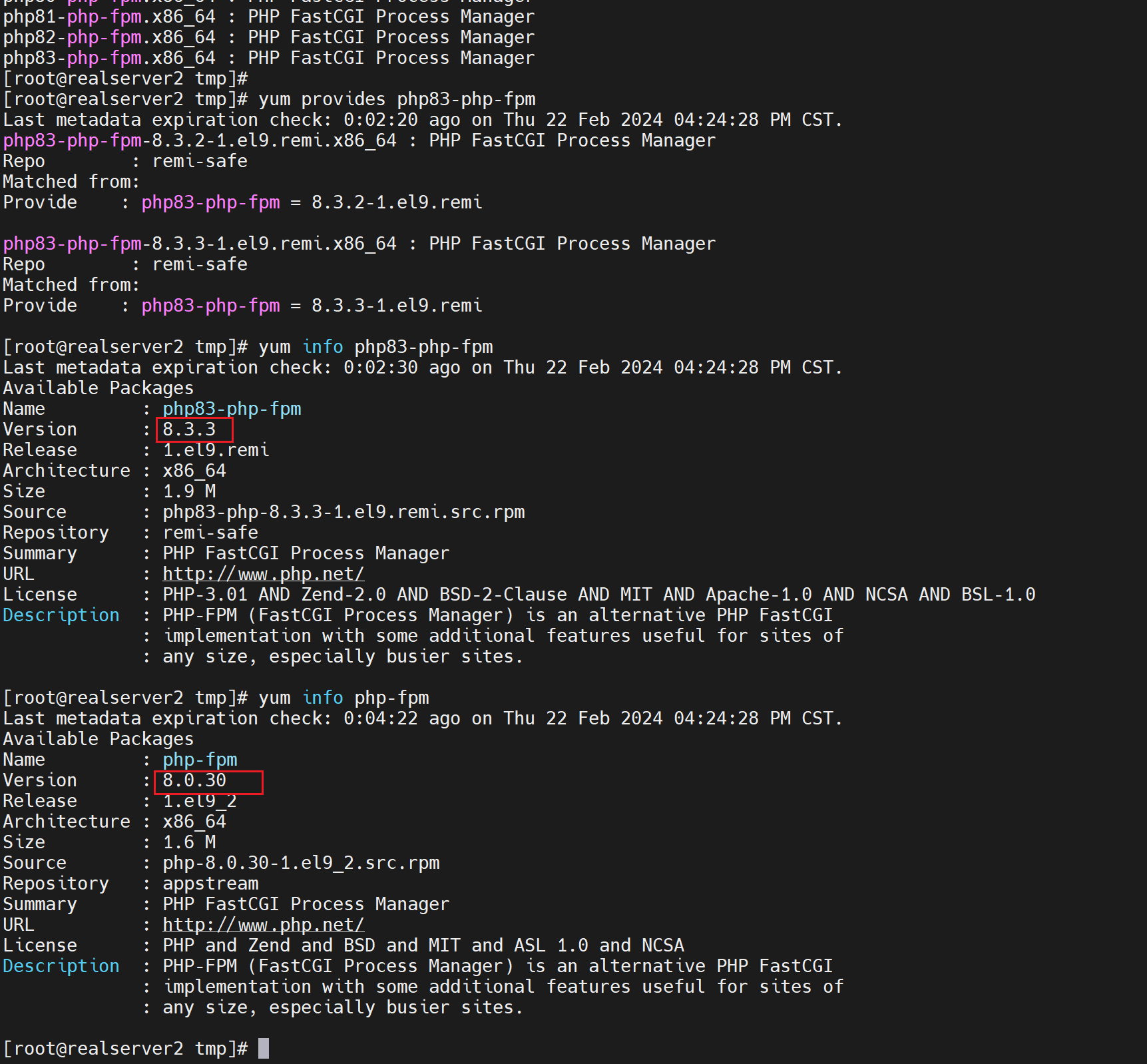Select source rpm php83-php-8.3.3-1.el9.remi.src.rpm
This screenshot has height=1064, width=1147.
pos(344,512)
